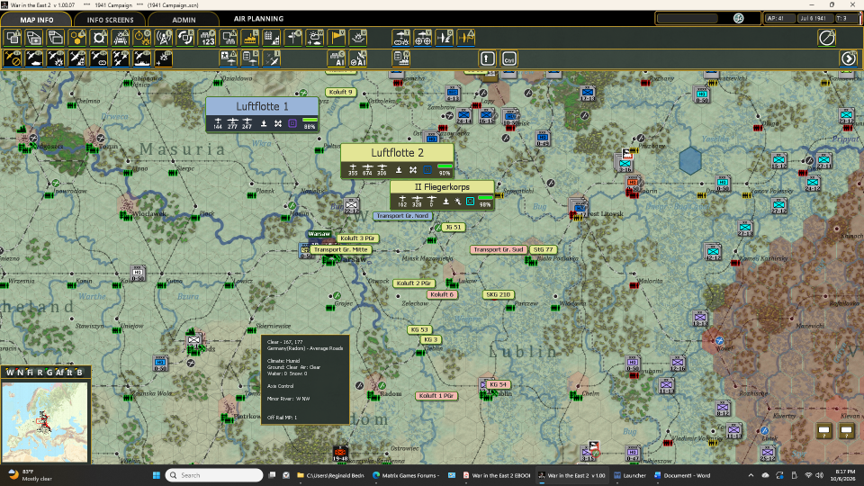Click the Europe minimap thumbnail
864x486 pixels.
click(45, 422)
